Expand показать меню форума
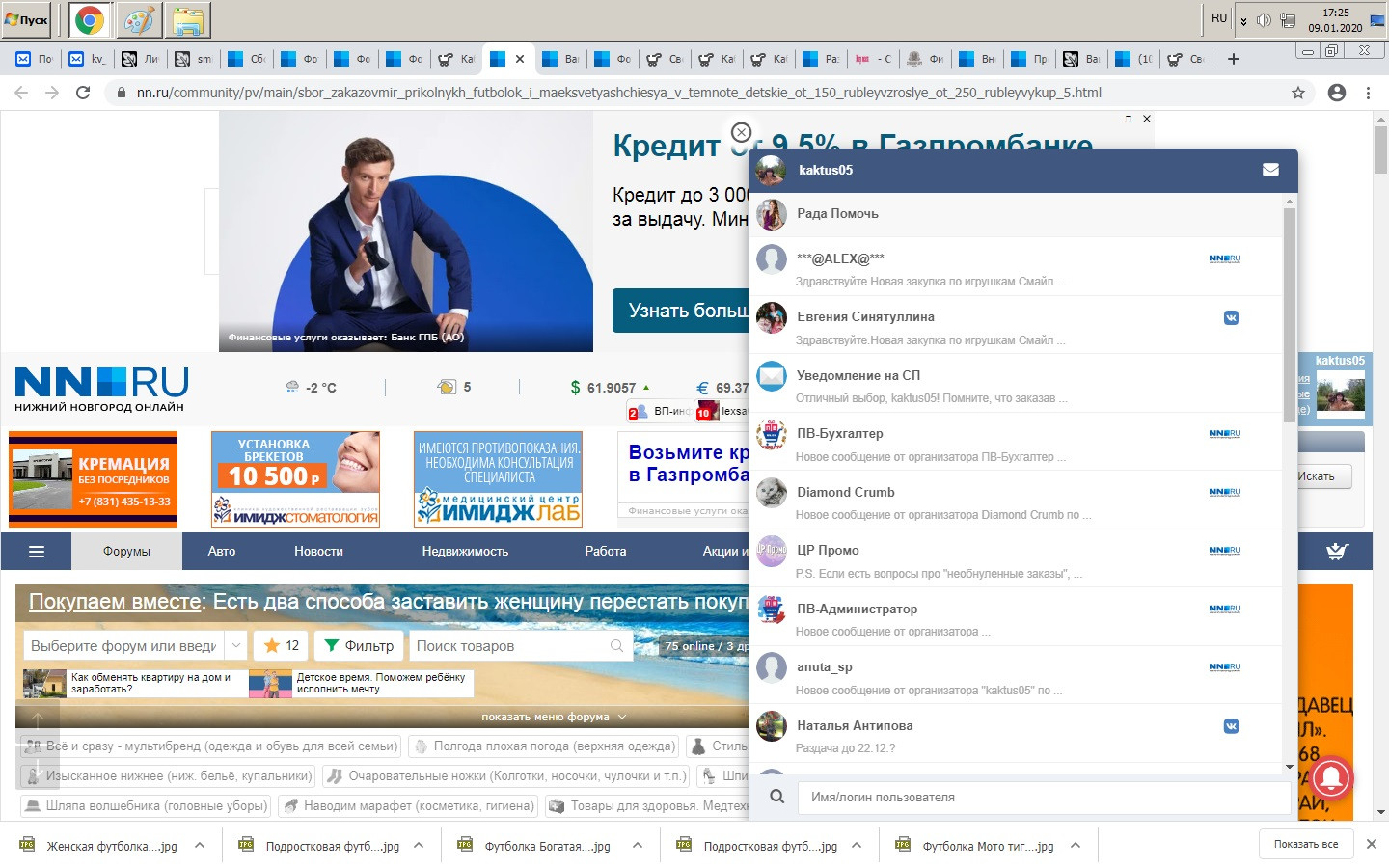Image resolution: width=1389 pixels, height=868 pixels. (554, 717)
